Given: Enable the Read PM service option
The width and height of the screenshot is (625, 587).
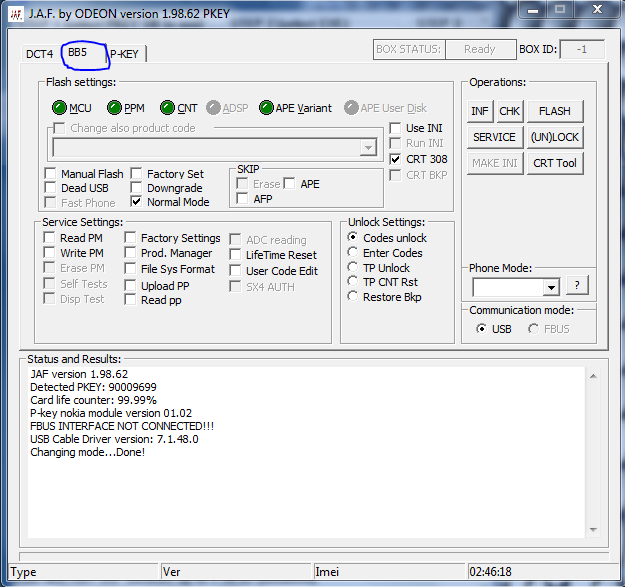Looking at the screenshot, I should [x=49, y=238].
